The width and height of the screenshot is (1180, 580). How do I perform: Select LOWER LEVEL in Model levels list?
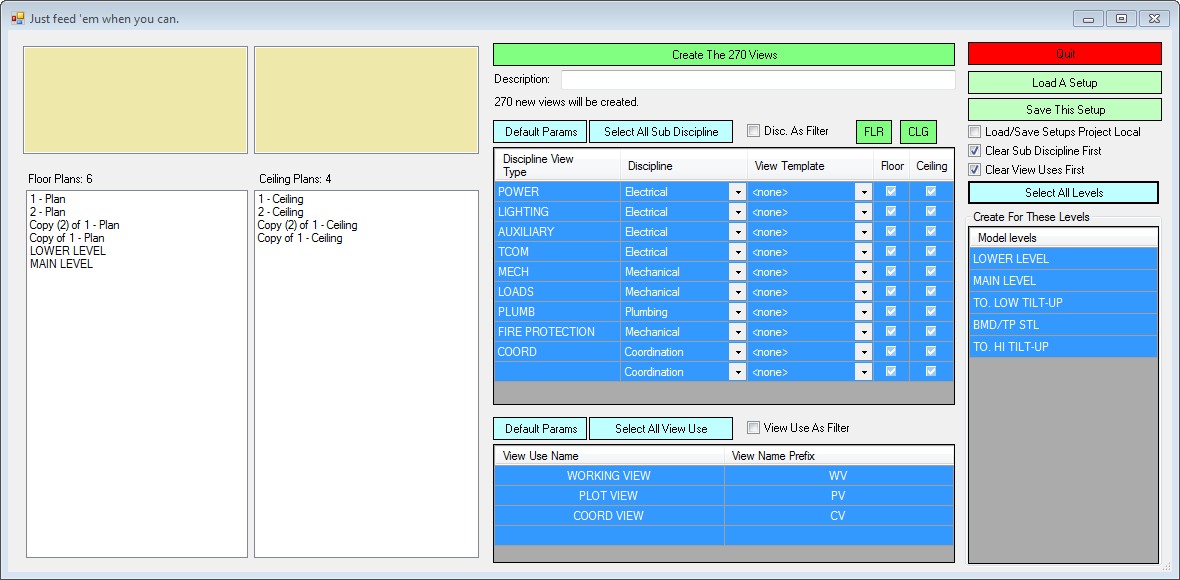coord(1063,259)
